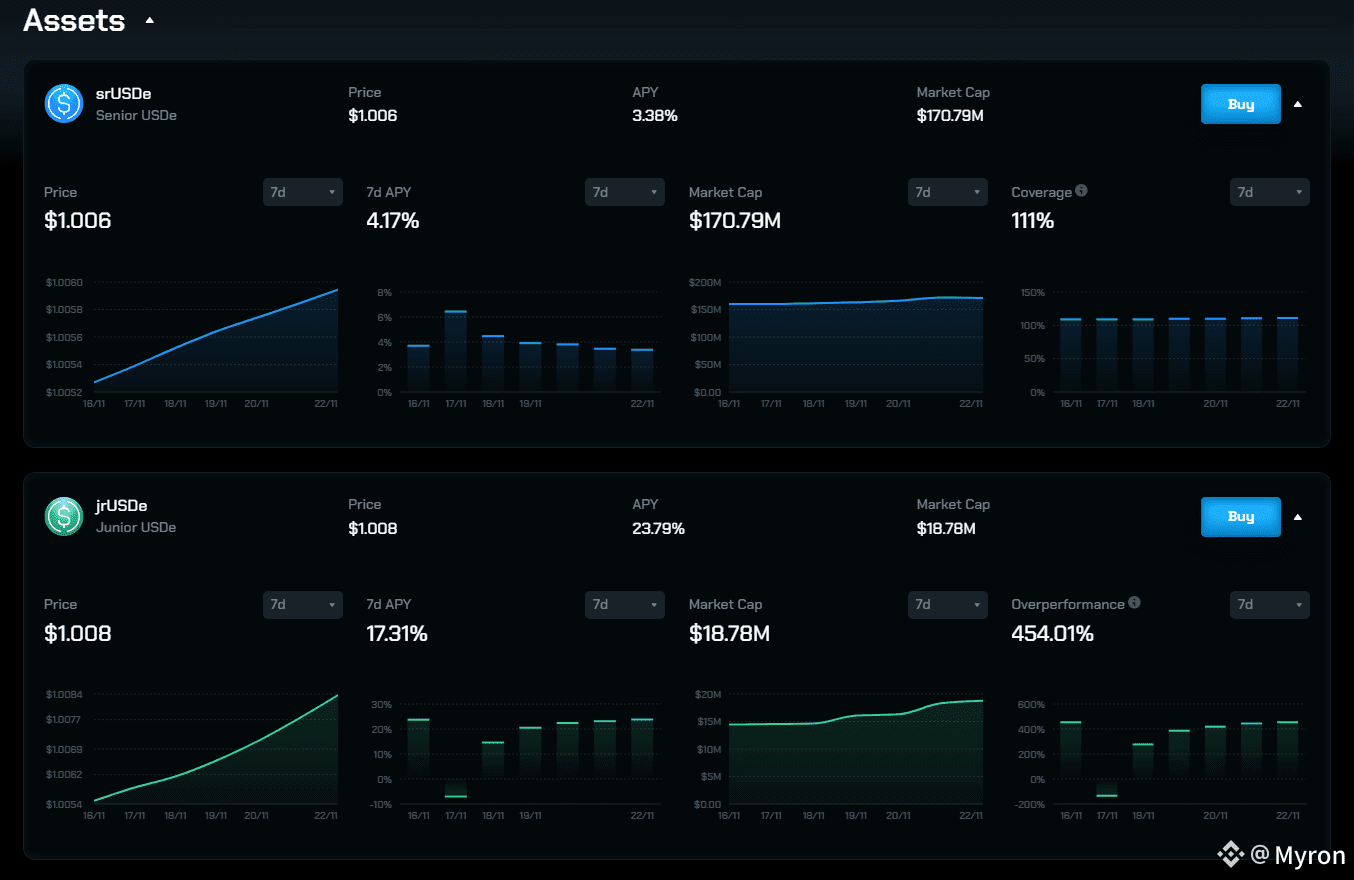Open the 7d dropdown for srUSDe 7d APY chart
This screenshot has width=1354, height=880.
click(x=625, y=192)
